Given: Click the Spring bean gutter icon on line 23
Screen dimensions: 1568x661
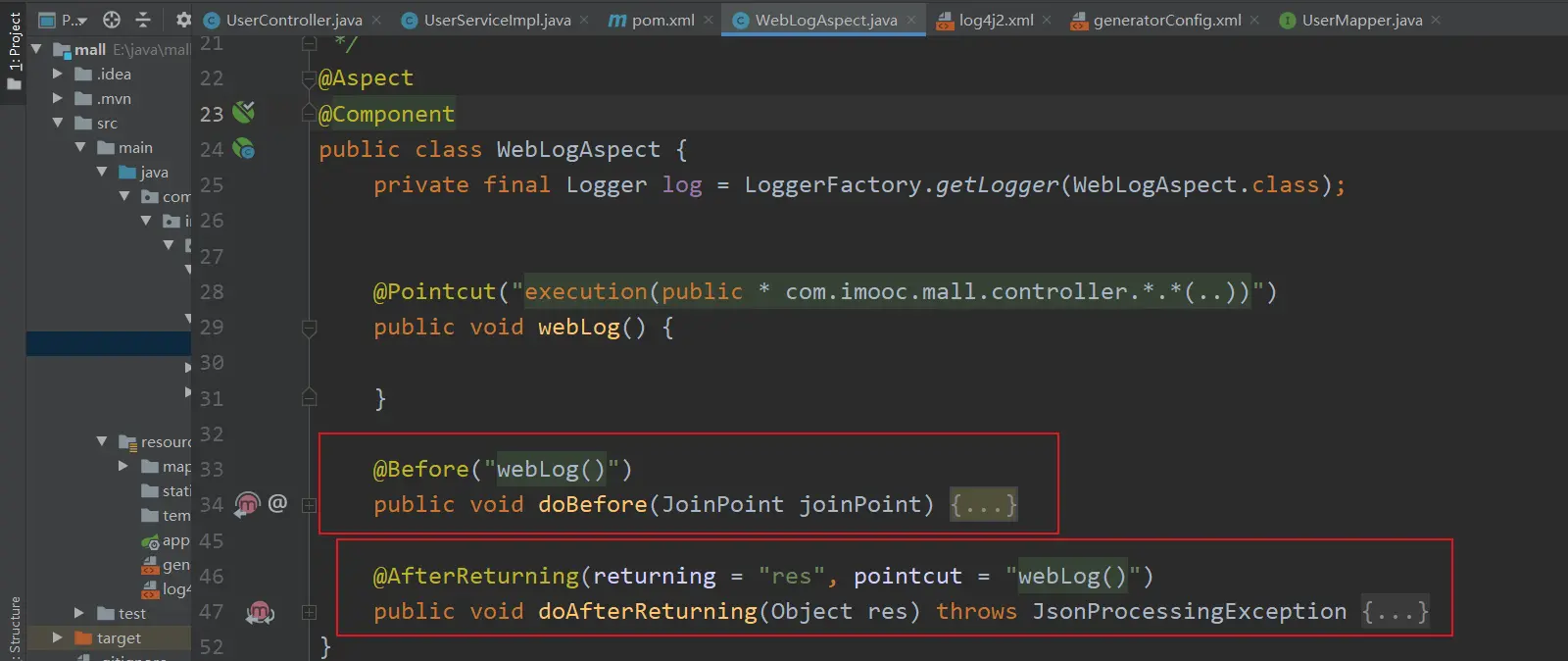Looking at the screenshot, I should (x=244, y=113).
